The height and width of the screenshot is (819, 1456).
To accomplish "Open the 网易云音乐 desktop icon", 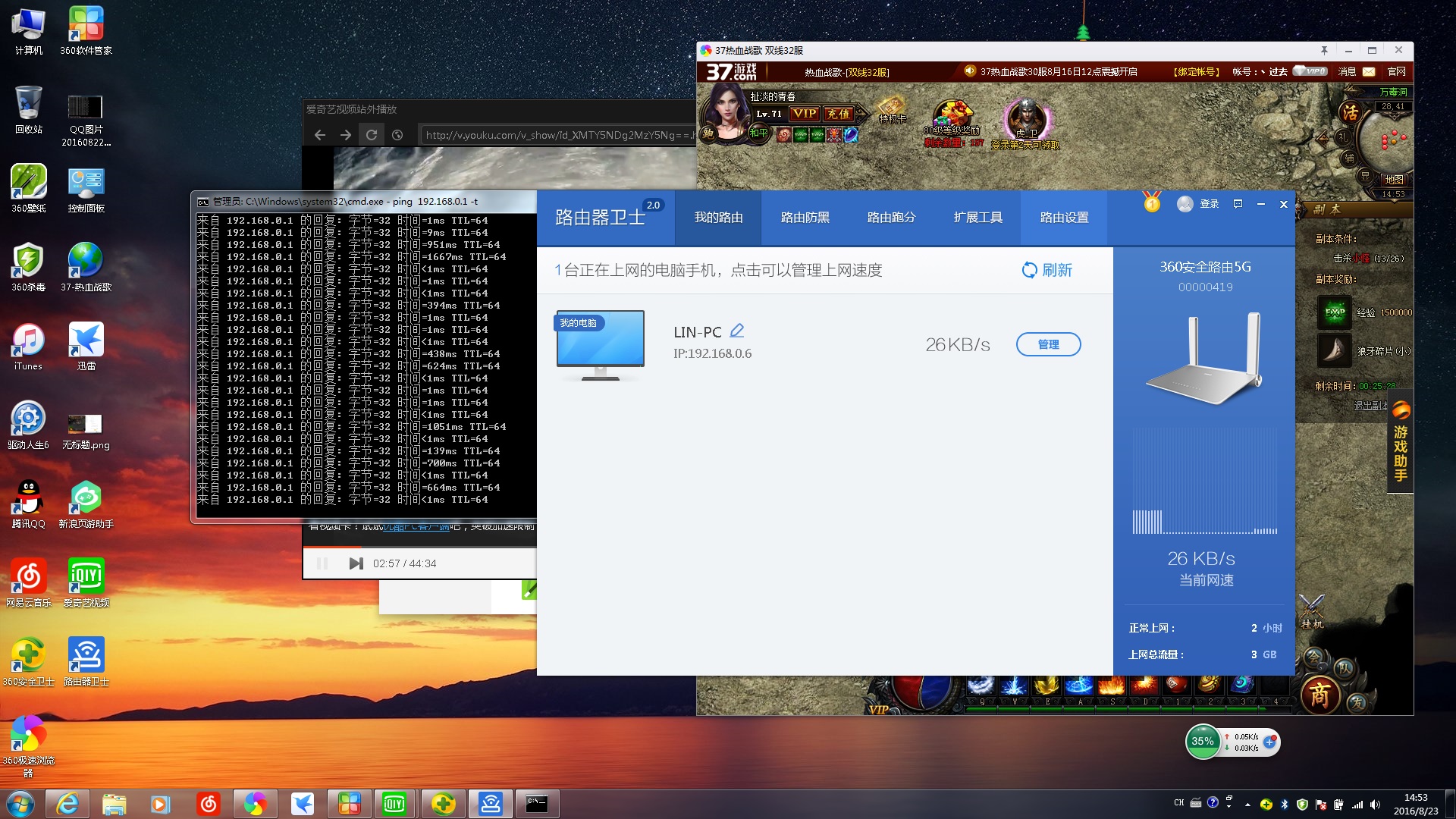I will point(28,583).
